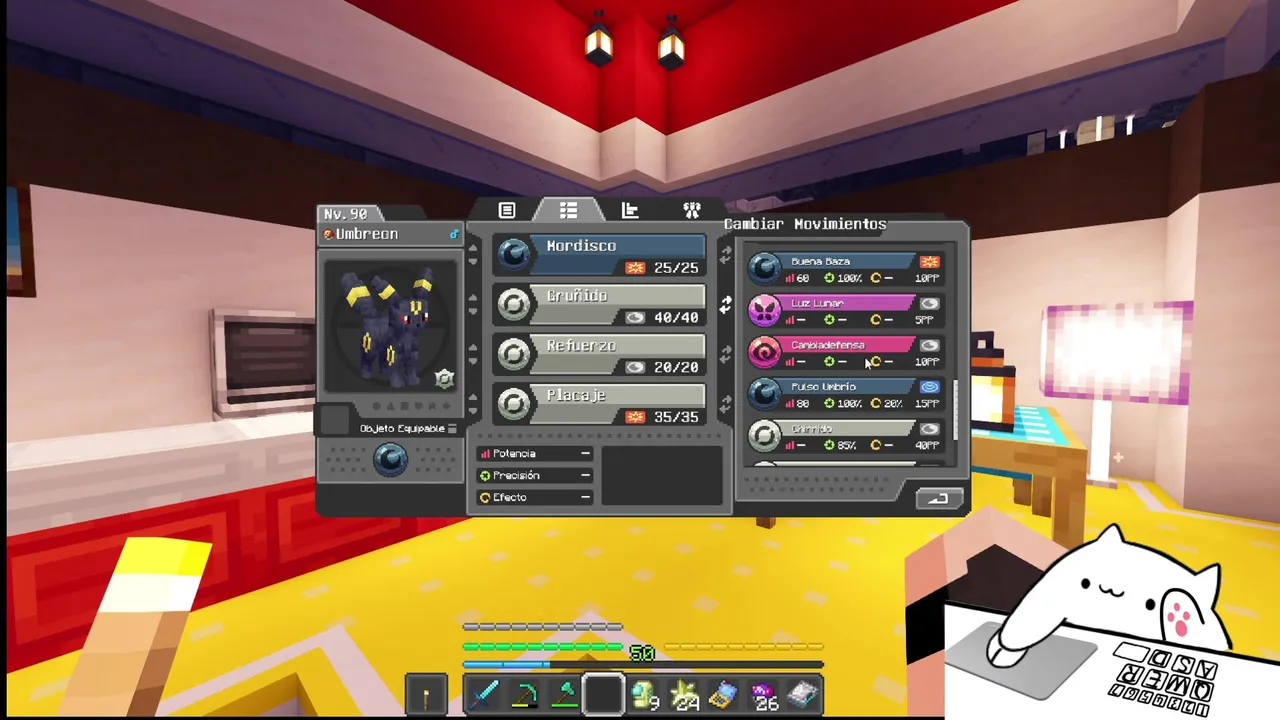This screenshot has width=1280, height=720.
Task: Click the torch offhand slot
Action: [425, 694]
